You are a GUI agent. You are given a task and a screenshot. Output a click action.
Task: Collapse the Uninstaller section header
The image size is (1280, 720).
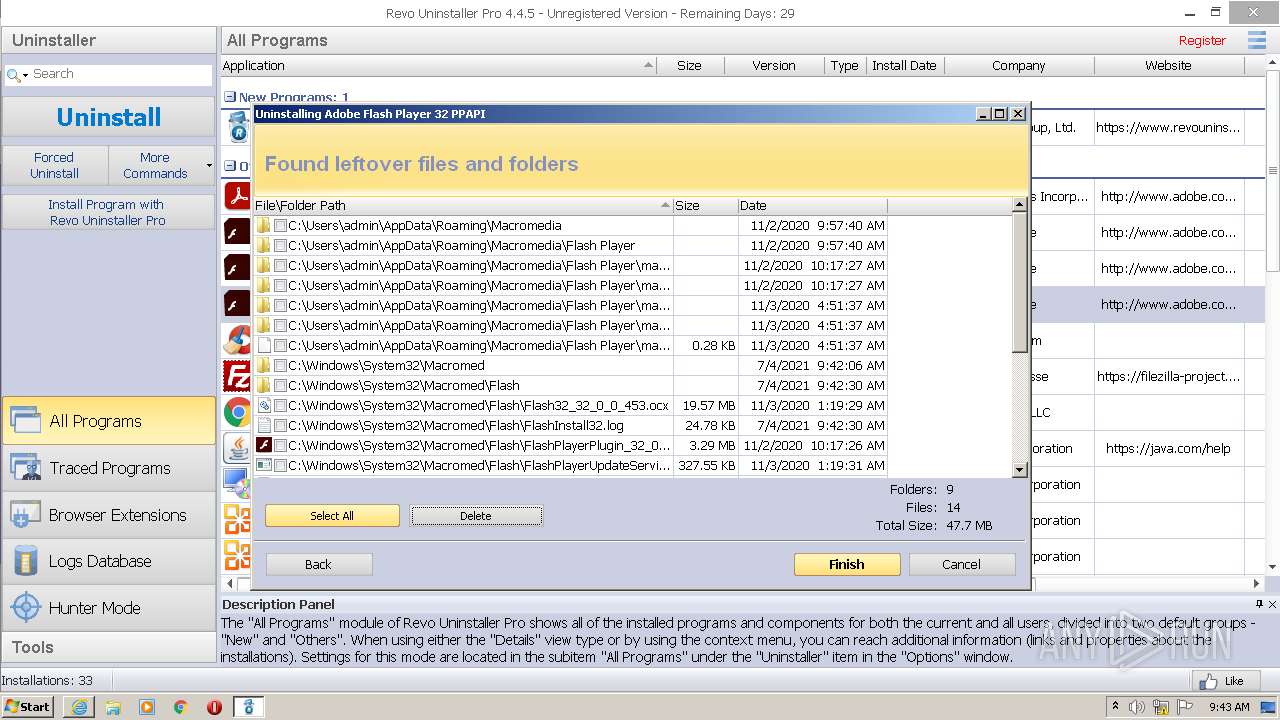[x=108, y=40]
